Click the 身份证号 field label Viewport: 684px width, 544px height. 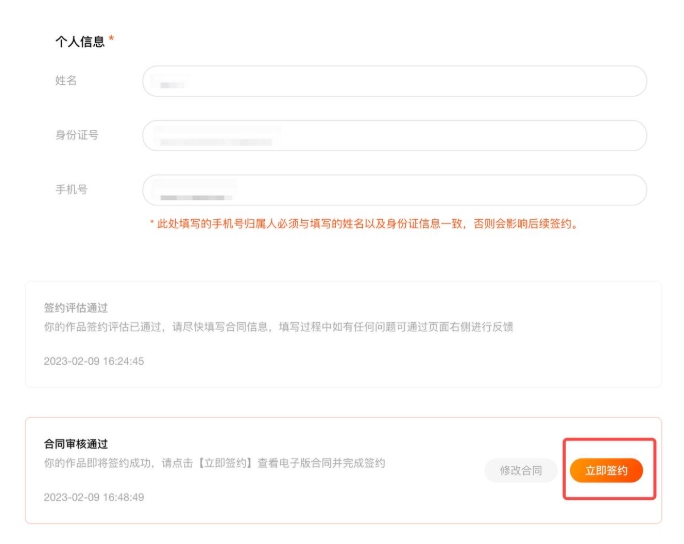[x=76, y=135]
